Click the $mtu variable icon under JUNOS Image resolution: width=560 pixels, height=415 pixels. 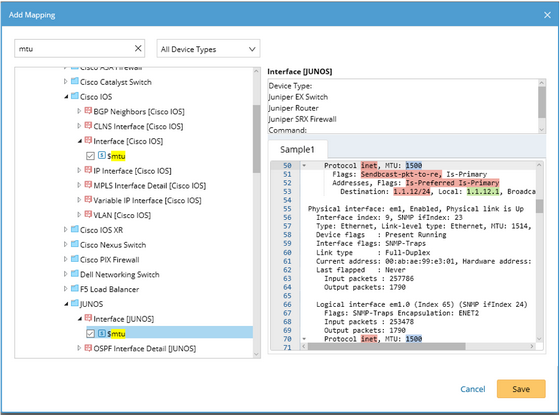coord(102,333)
